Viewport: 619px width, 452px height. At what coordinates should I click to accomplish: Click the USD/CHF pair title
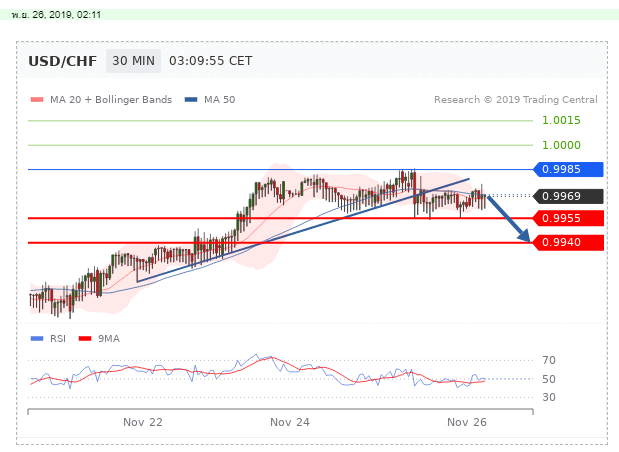(x=62, y=61)
